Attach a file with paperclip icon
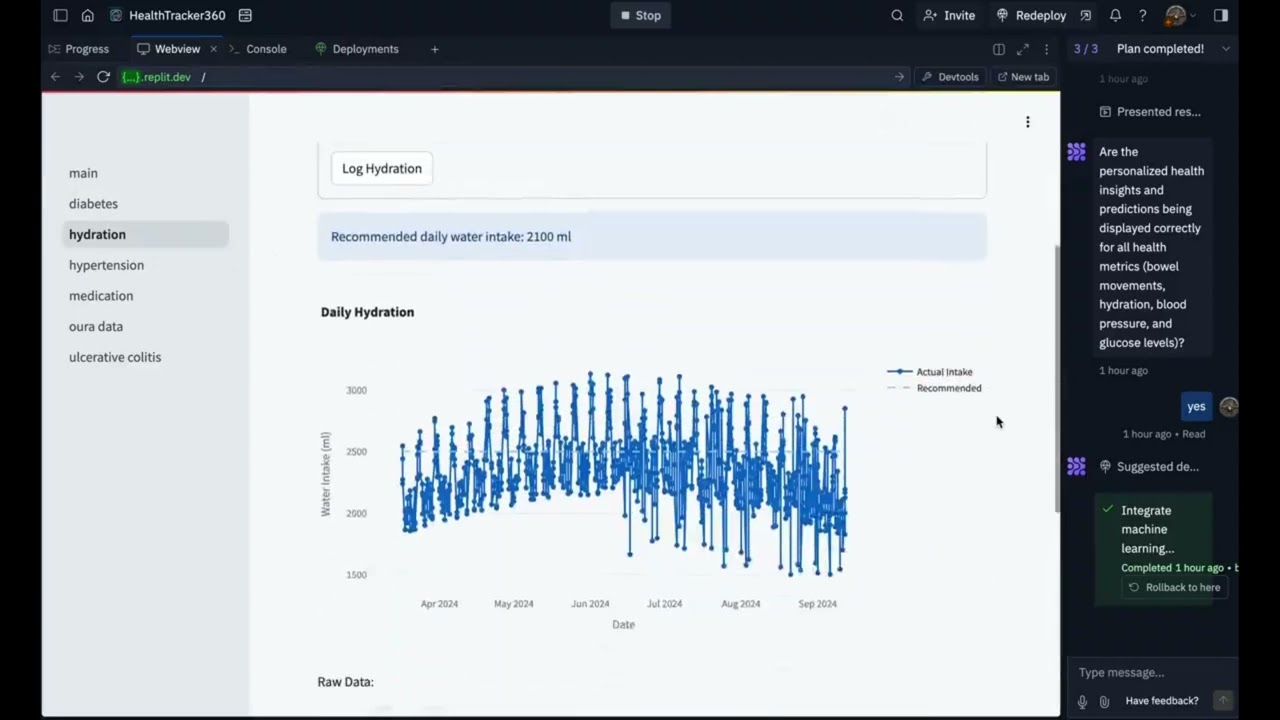Screen dimensions: 1280x720 pyautogui.click(x=1104, y=701)
